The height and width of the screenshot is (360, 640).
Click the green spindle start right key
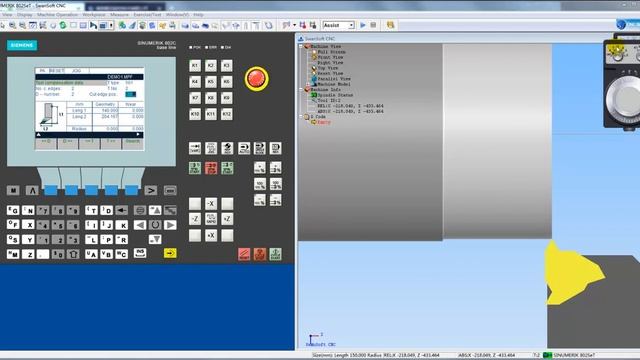point(227,168)
